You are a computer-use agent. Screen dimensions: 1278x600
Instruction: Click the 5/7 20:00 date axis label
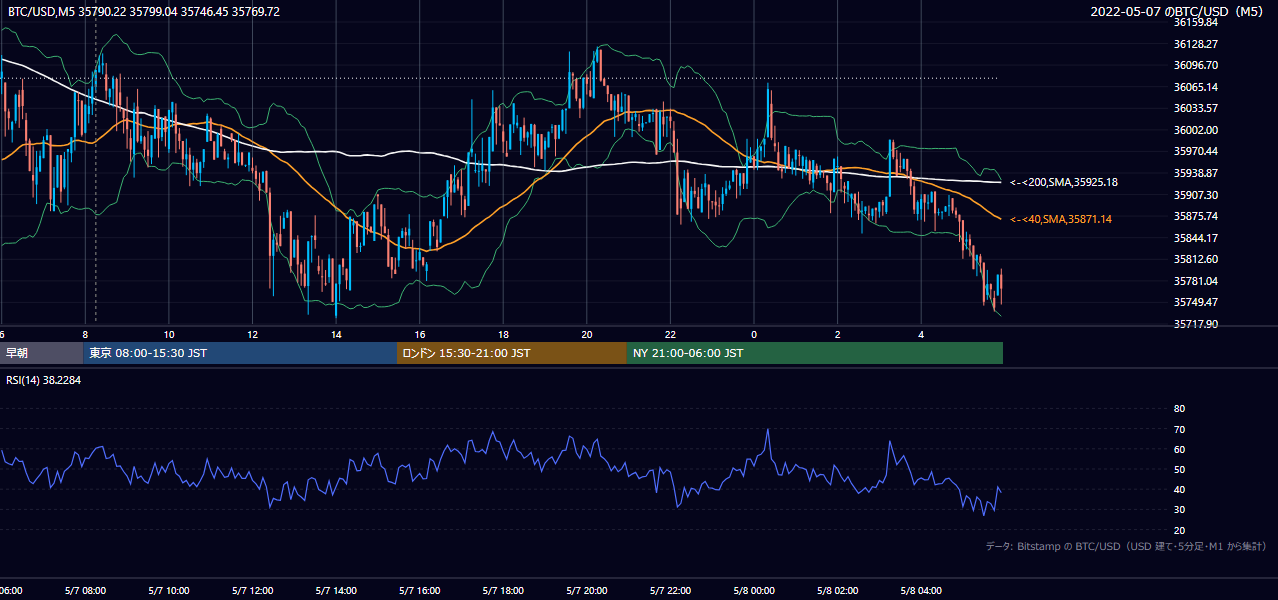pos(586,591)
